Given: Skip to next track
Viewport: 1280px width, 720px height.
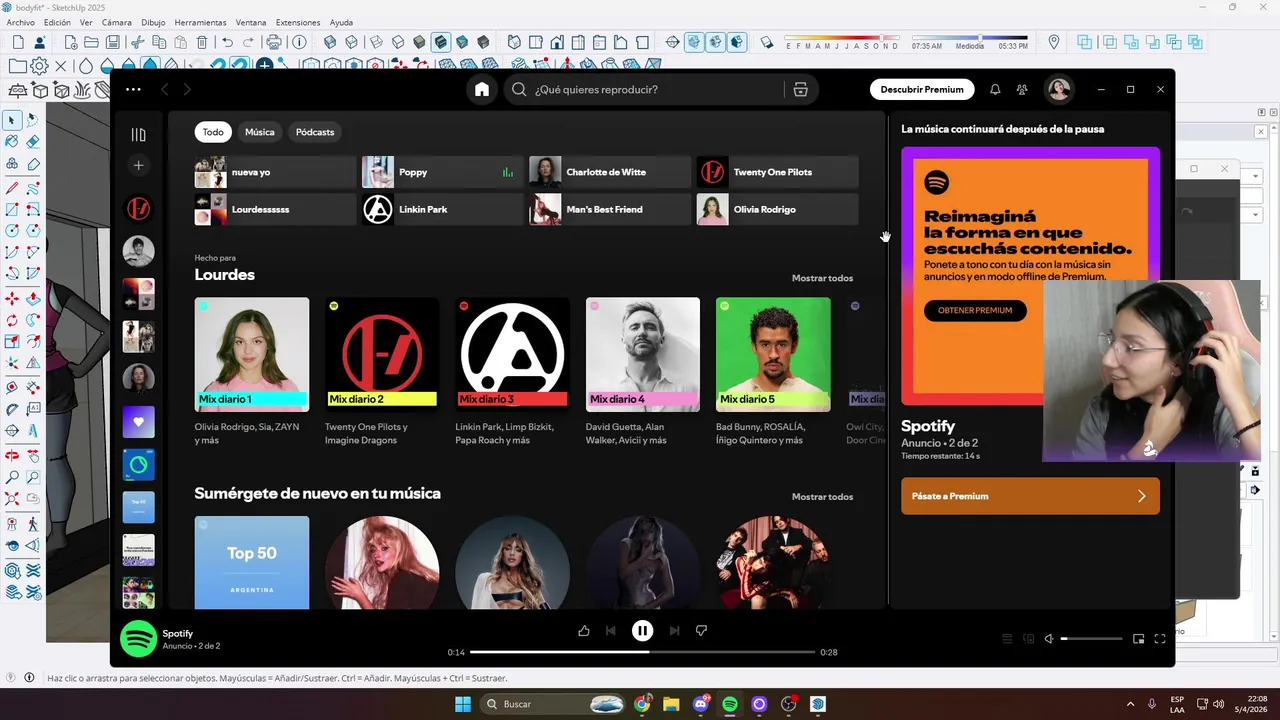Looking at the screenshot, I should tap(674, 631).
